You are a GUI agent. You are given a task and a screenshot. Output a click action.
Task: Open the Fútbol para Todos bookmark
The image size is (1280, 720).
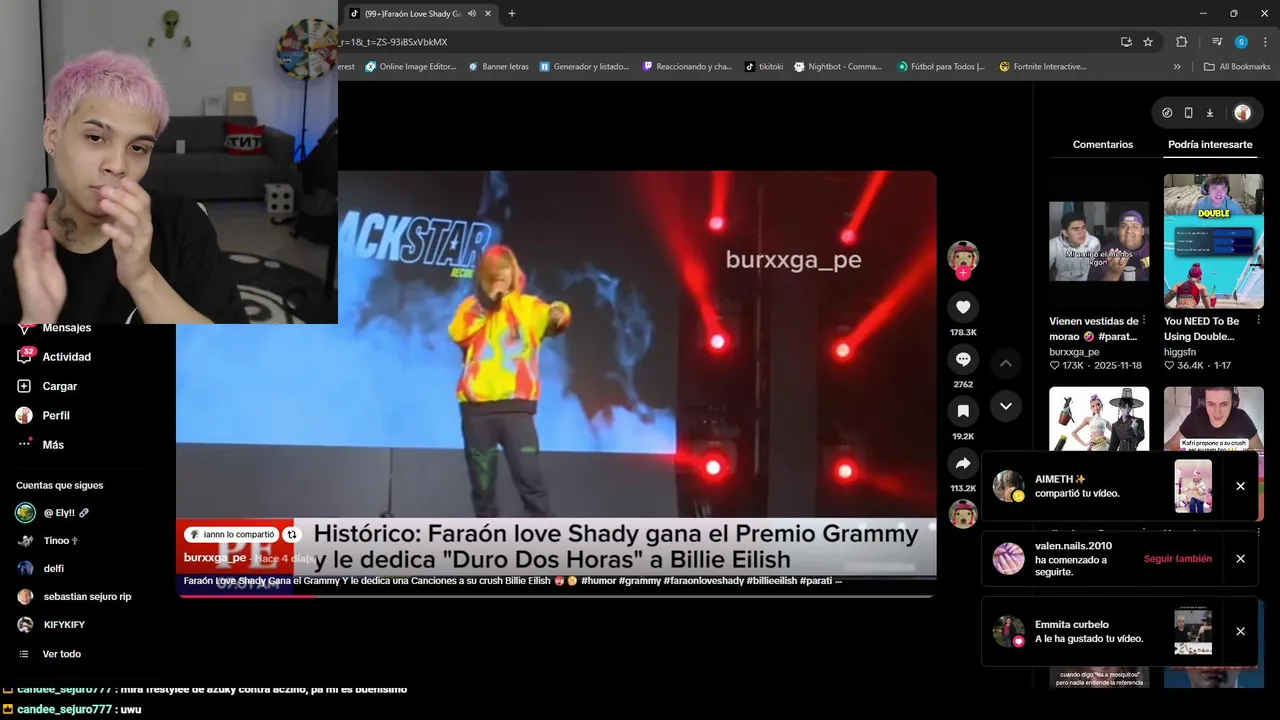(x=941, y=67)
